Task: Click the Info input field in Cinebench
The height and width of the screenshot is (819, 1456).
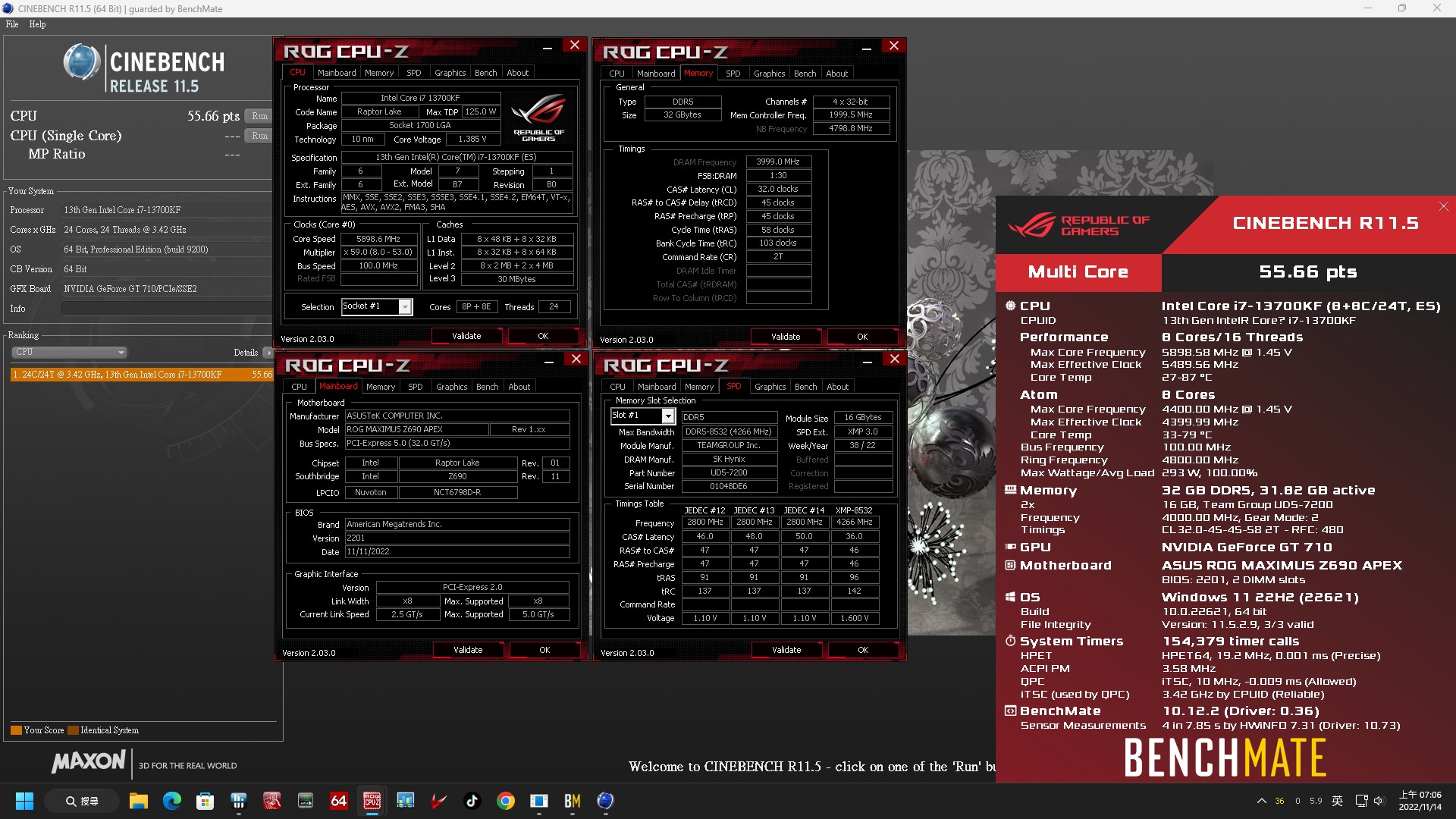Action: point(166,309)
